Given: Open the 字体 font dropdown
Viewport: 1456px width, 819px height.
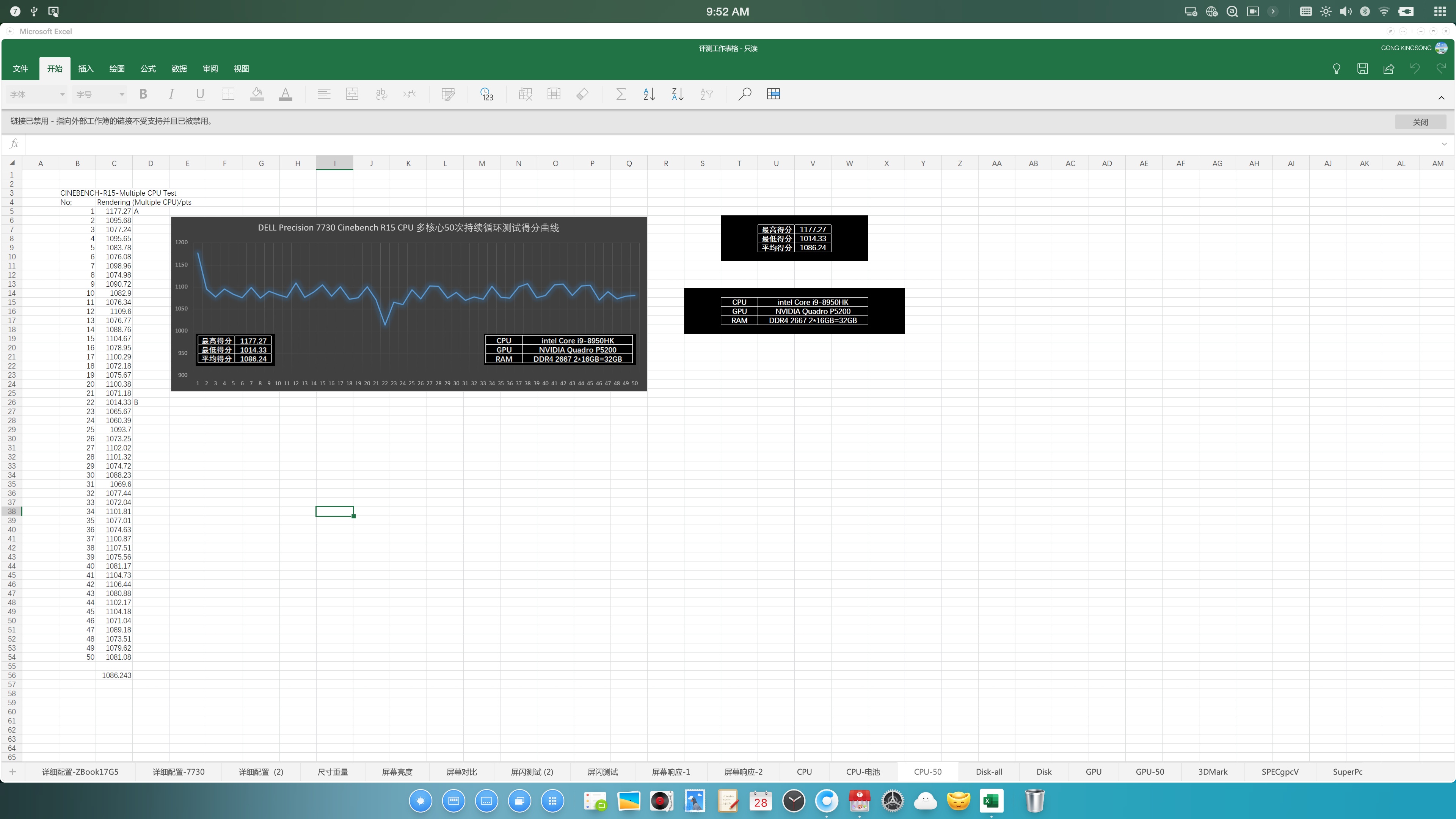Looking at the screenshot, I should (37, 94).
